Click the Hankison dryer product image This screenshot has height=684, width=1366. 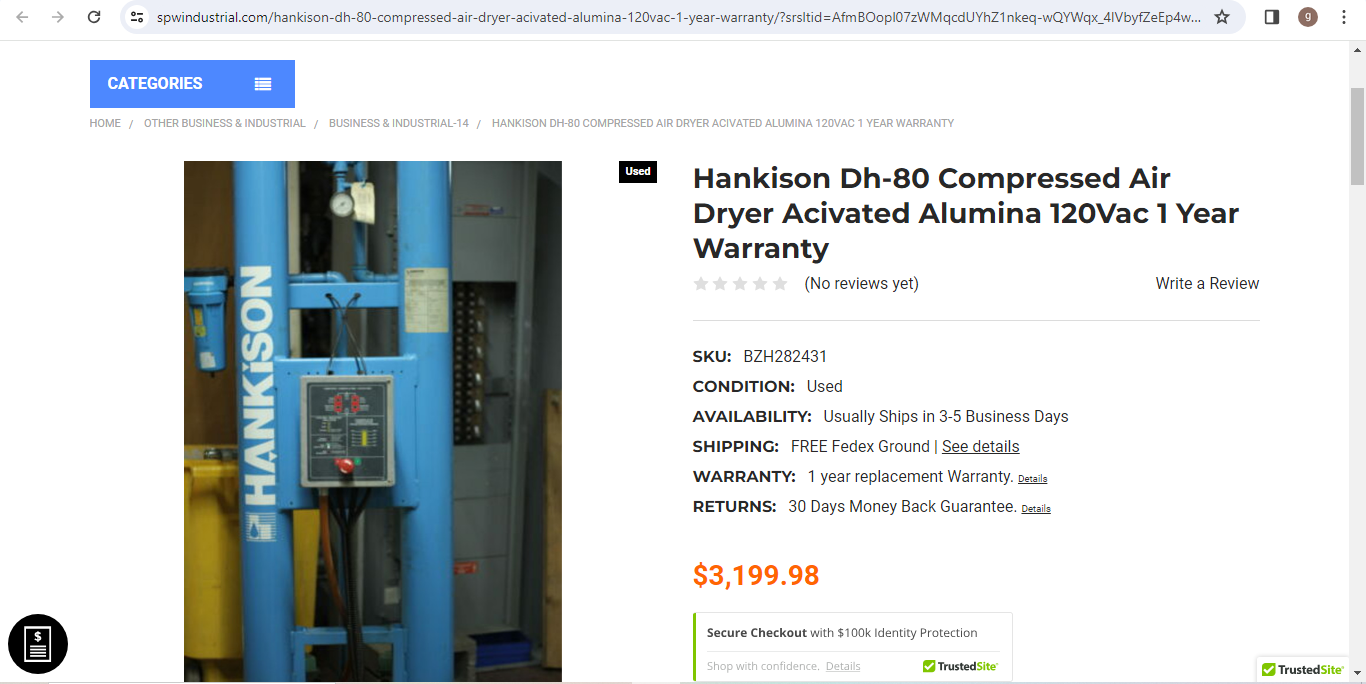point(373,421)
